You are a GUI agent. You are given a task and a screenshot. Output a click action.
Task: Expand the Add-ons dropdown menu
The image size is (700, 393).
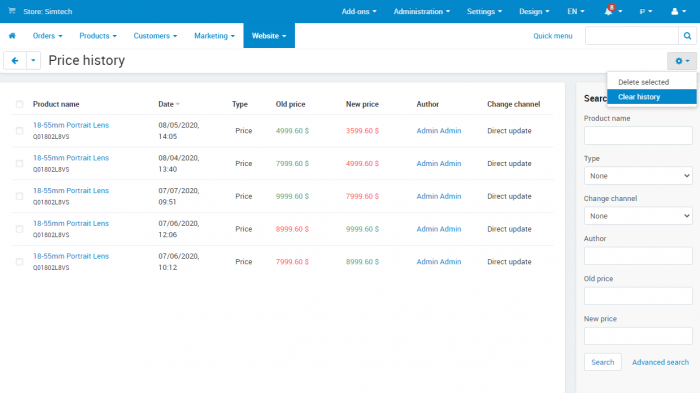pyautogui.click(x=359, y=12)
